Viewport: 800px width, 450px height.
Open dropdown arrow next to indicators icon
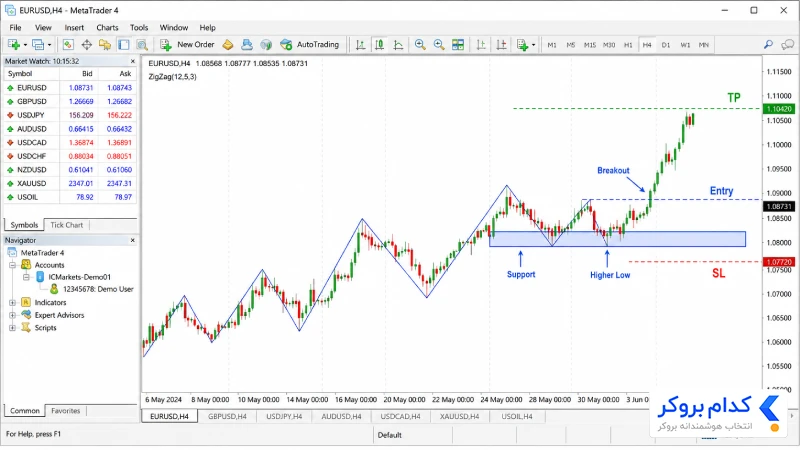(534, 45)
